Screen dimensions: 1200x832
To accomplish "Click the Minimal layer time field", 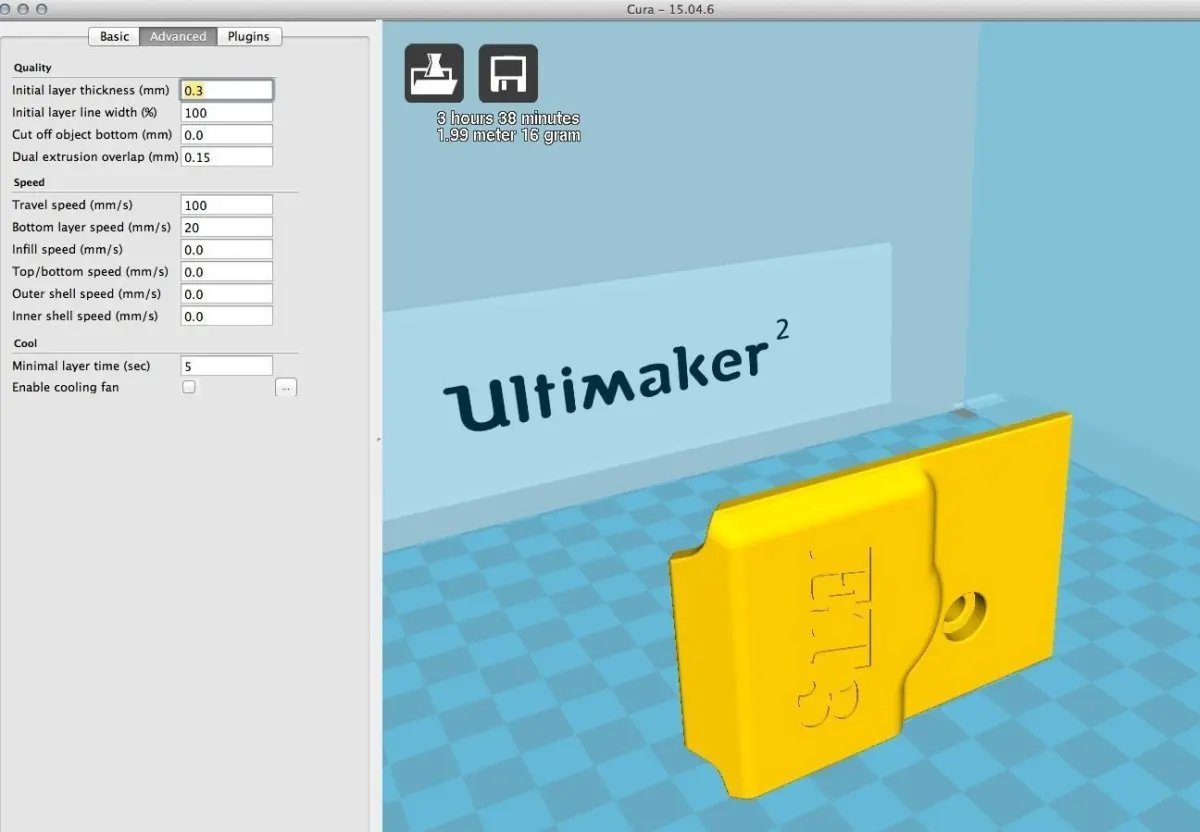I will pyautogui.click(x=227, y=366).
